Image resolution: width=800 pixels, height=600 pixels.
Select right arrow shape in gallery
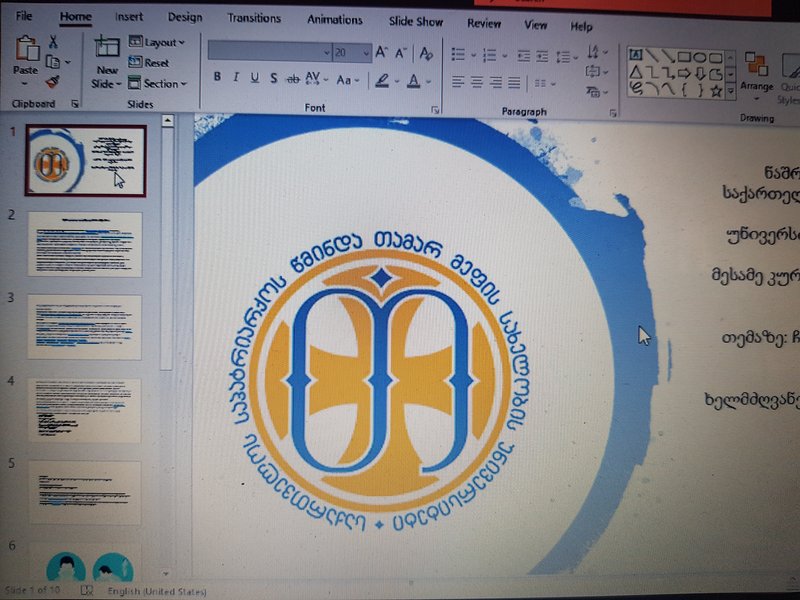(x=684, y=74)
